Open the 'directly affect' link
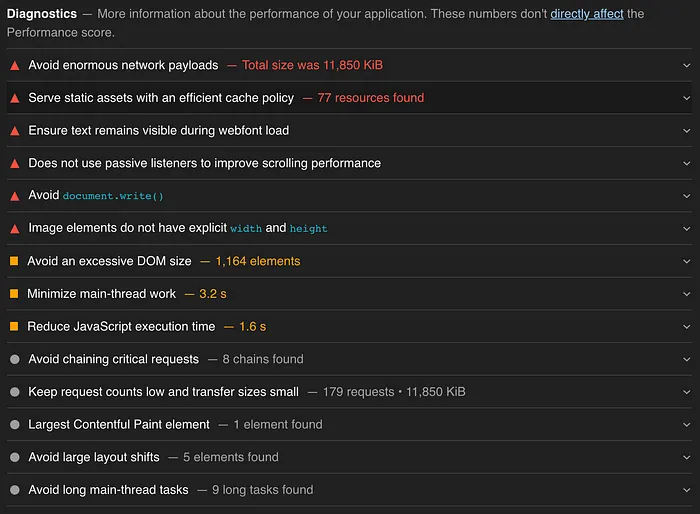This screenshot has height=514, width=700. [587, 14]
